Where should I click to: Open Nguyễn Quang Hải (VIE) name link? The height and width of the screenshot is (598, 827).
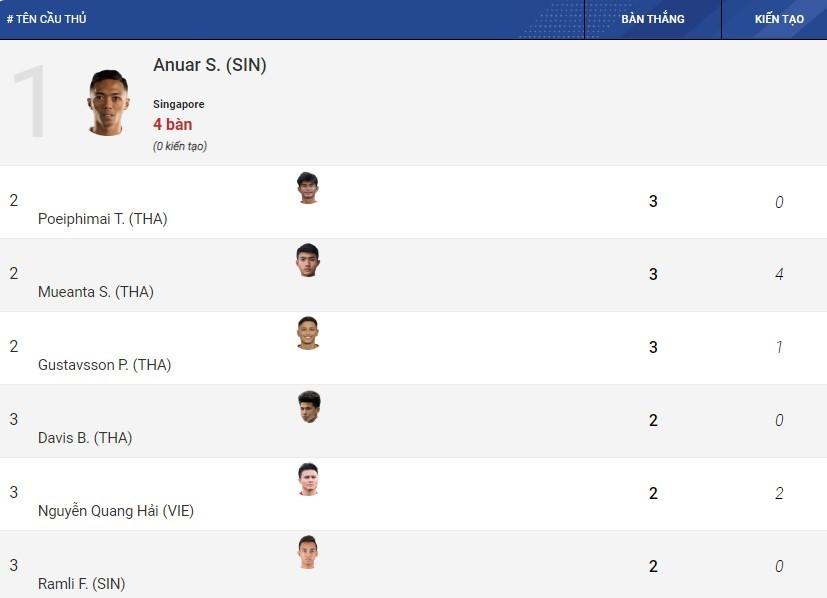(x=116, y=510)
